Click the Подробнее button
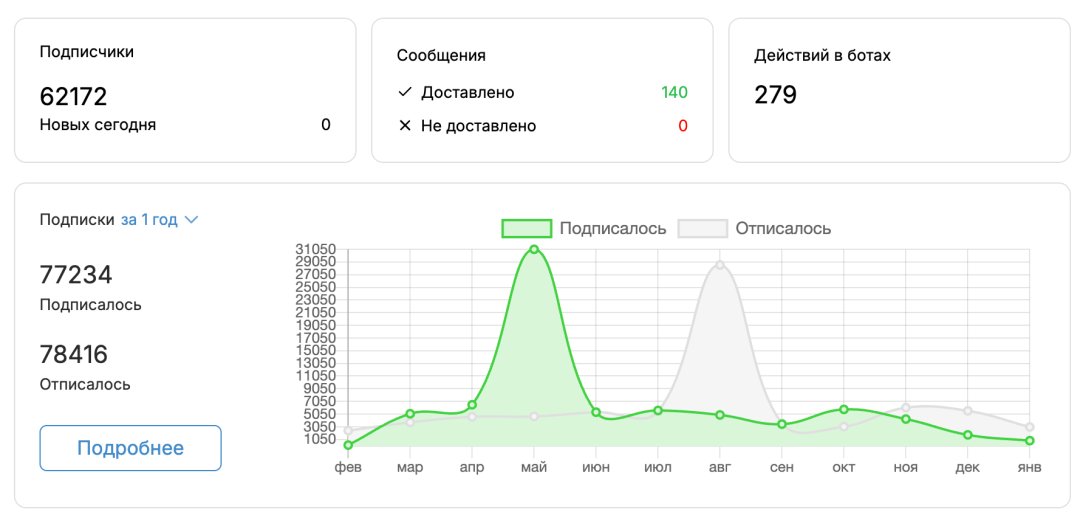 pyautogui.click(x=130, y=448)
